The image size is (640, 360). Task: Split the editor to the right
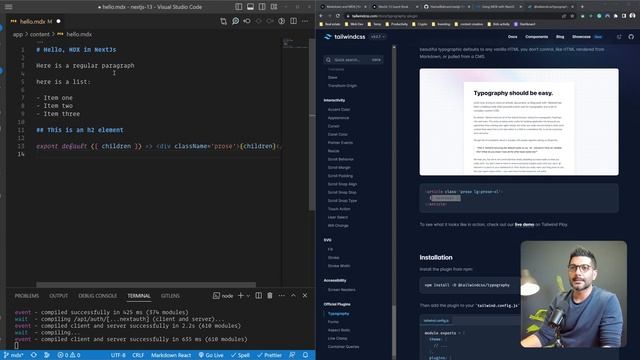pyautogui.click(x=293, y=21)
